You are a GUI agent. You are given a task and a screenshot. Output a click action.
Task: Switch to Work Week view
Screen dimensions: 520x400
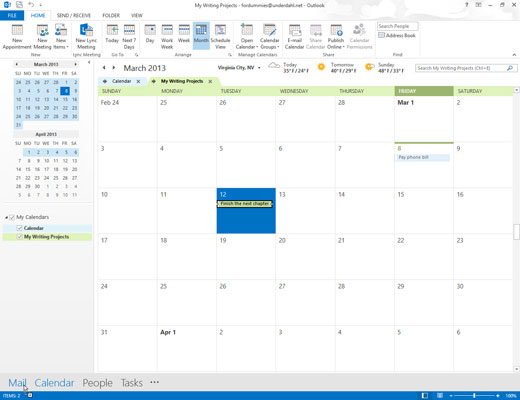coord(167,37)
